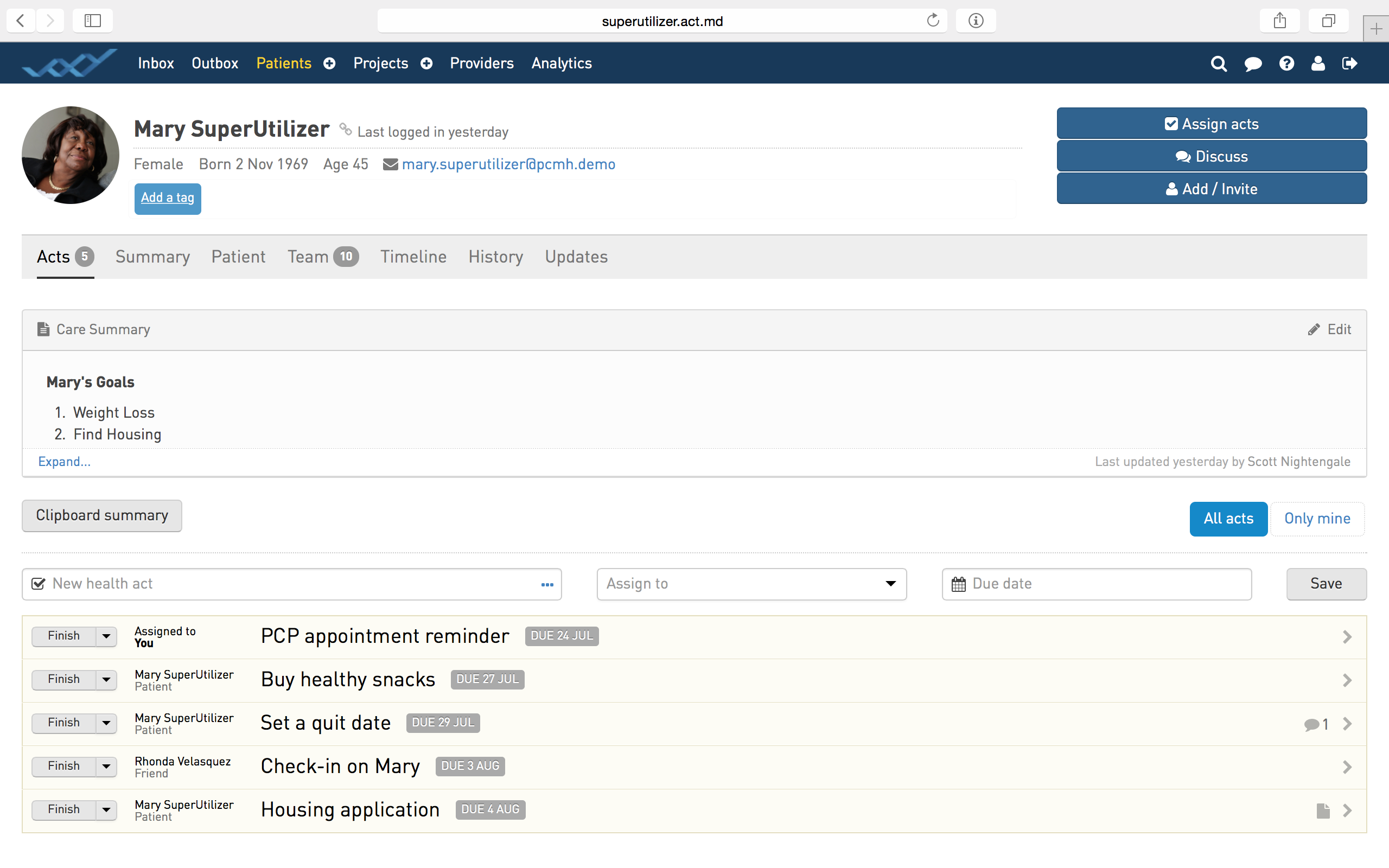1389x868 pixels.
Task: Open the user profile icon
Action: (x=1318, y=63)
